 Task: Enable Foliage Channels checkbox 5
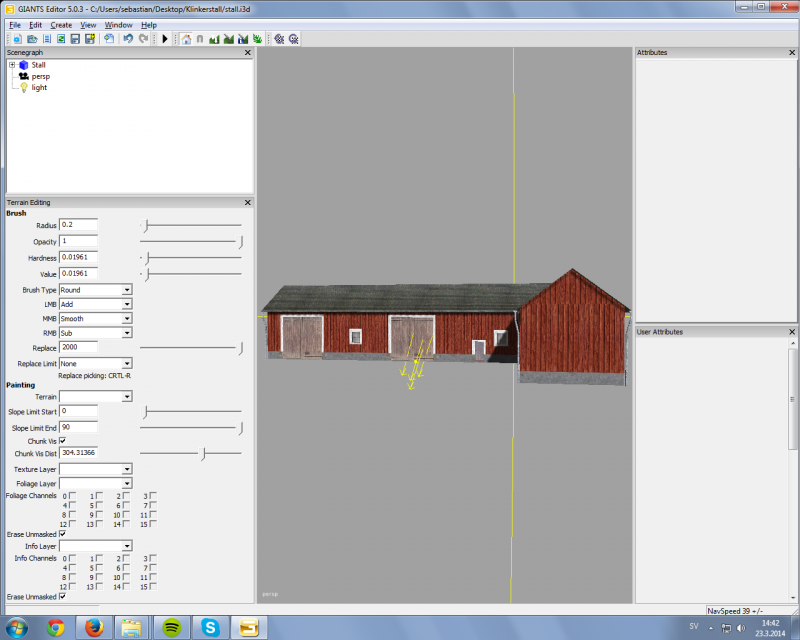[99, 505]
